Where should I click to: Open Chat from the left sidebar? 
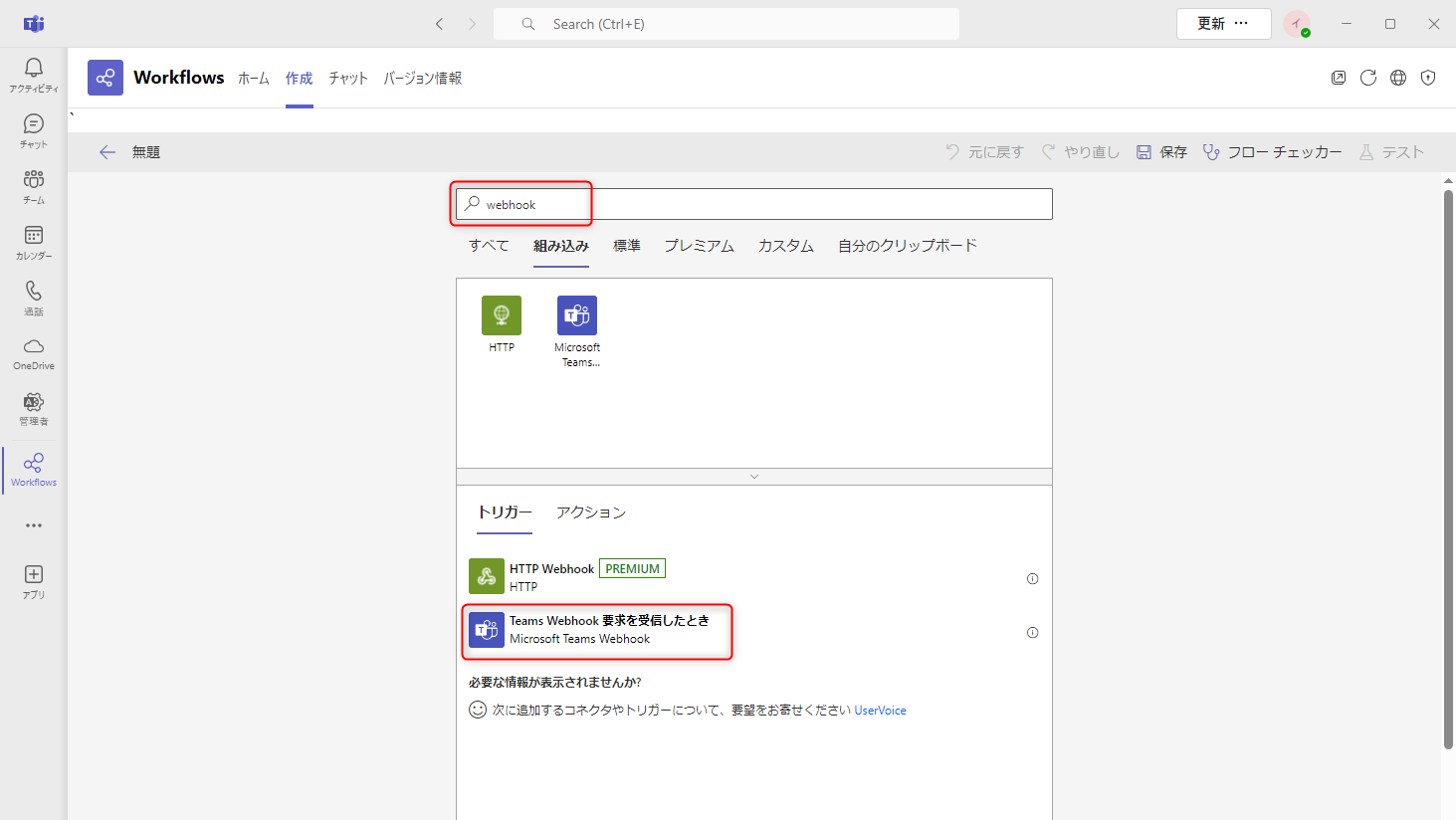click(34, 130)
